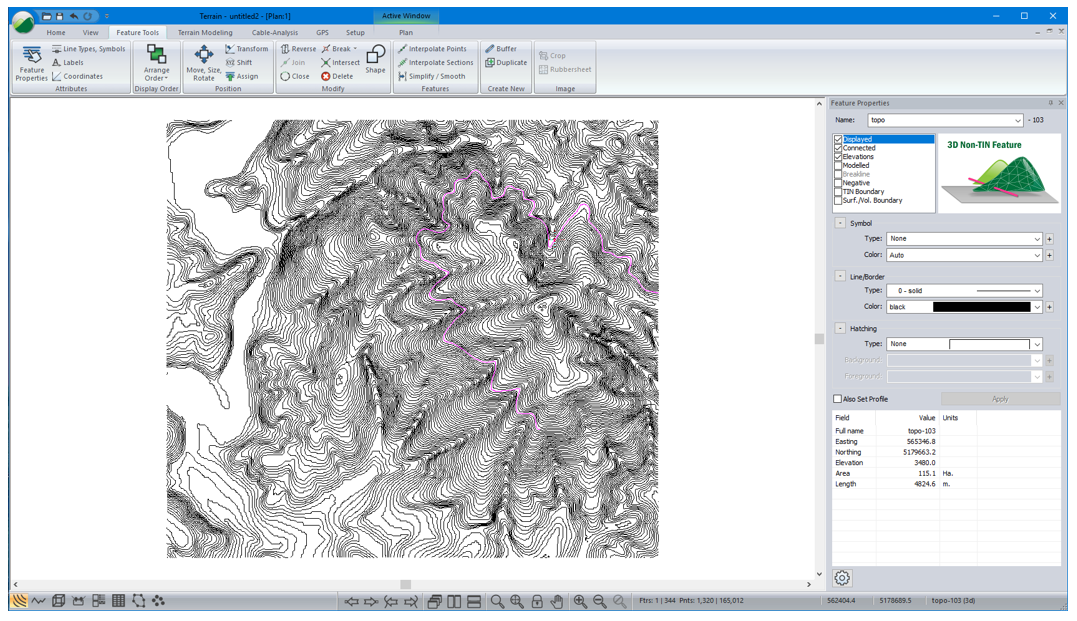
Task: Click the Move, Size, Rotate tool
Action: [203, 62]
